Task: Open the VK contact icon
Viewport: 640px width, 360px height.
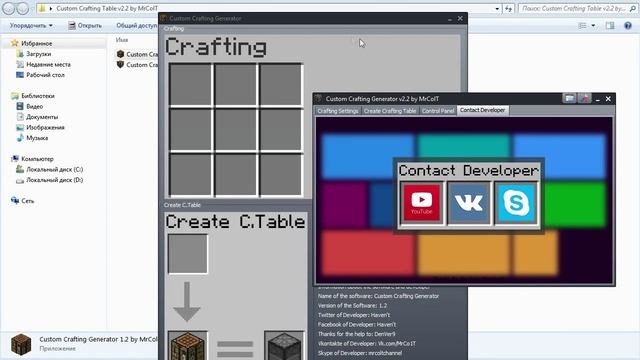Action: [469, 203]
